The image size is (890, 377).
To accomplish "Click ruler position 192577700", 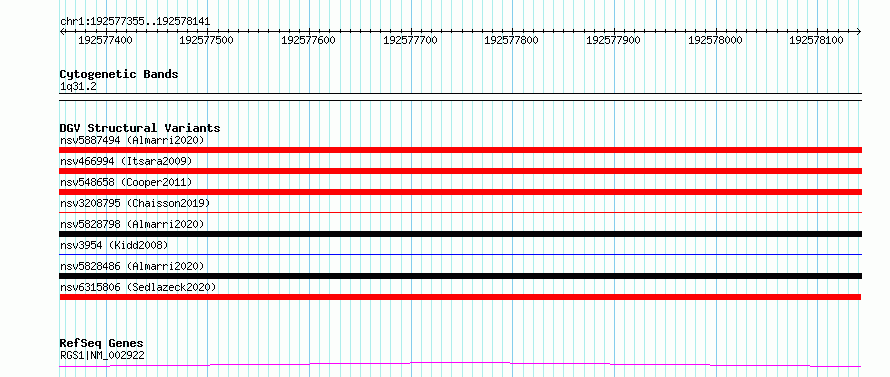I will point(410,40).
